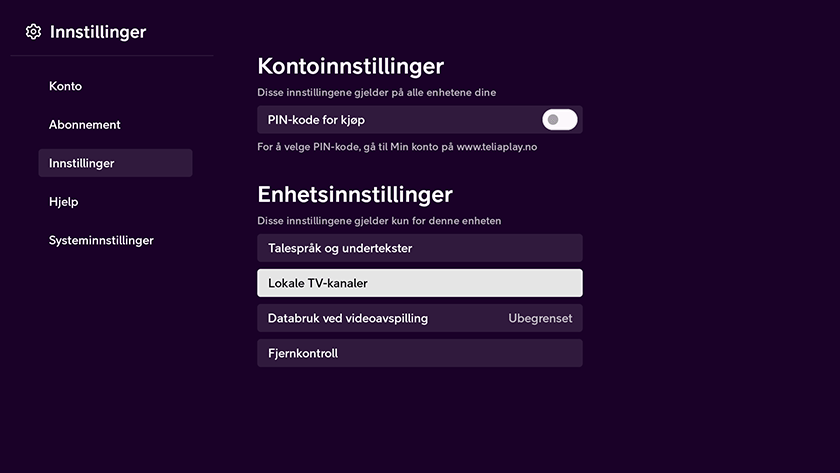Viewport: 840px width, 473px height.
Task: Click the 'gjelder kun for denne enheten' description
Action: [379, 221]
